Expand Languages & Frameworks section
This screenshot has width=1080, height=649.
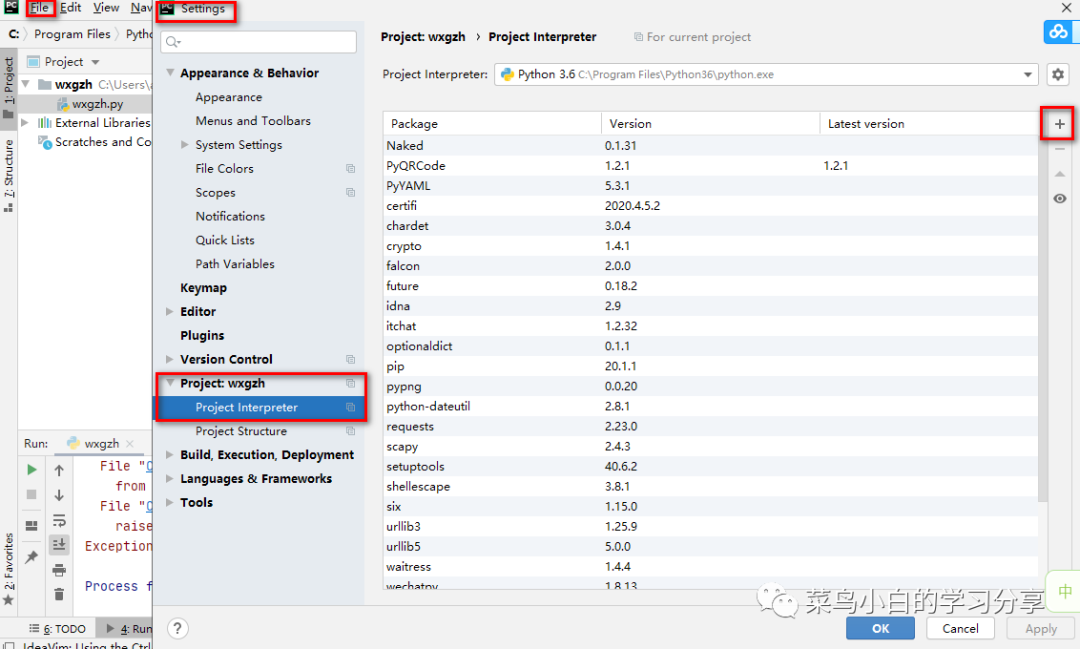click(x=169, y=479)
